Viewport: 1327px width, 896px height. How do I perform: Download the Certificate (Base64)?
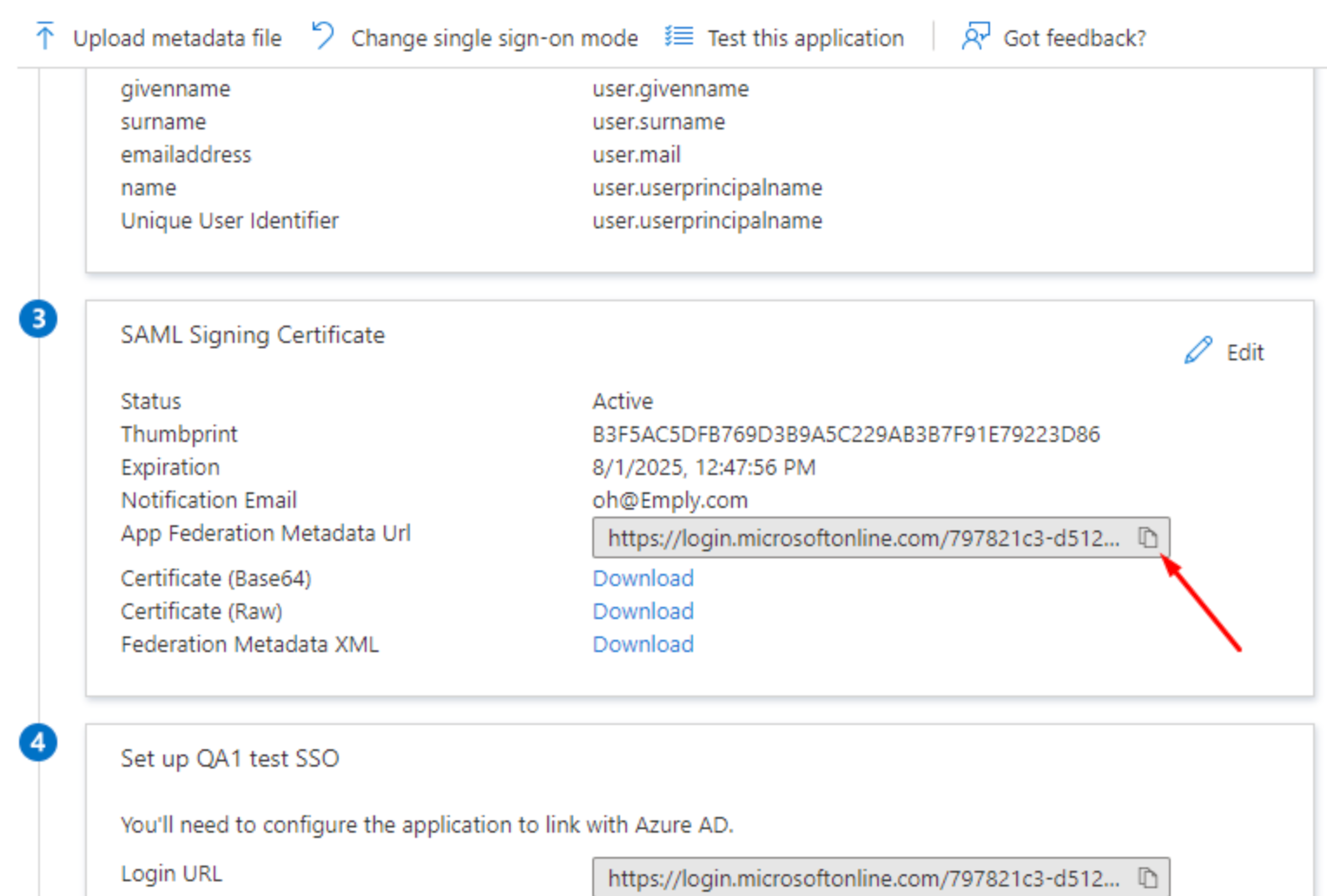643,578
